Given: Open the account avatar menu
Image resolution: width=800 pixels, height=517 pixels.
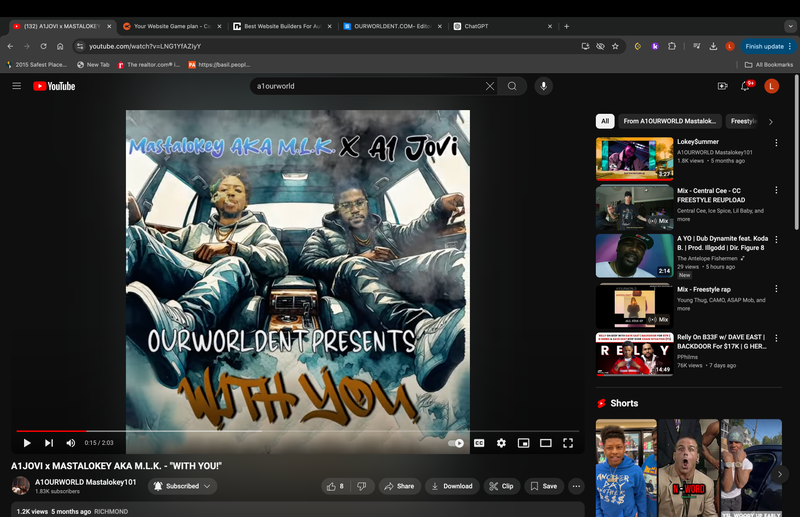Looking at the screenshot, I should (771, 86).
